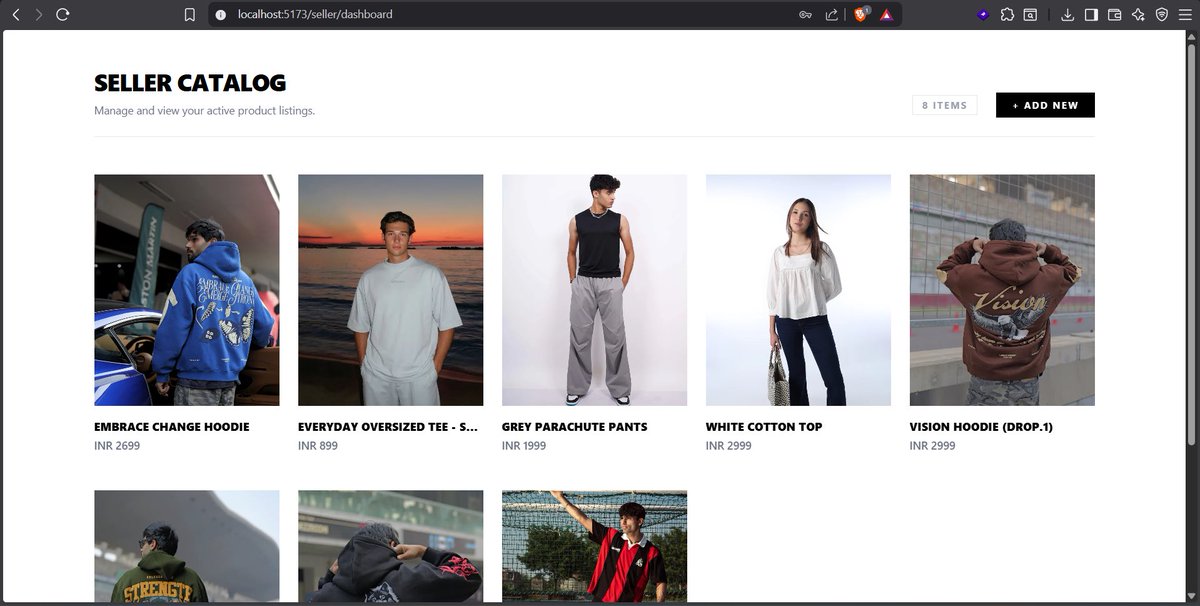This screenshot has width=1200, height=606.
Task: Open the extensions puzzle menu
Action: (x=1007, y=15)
